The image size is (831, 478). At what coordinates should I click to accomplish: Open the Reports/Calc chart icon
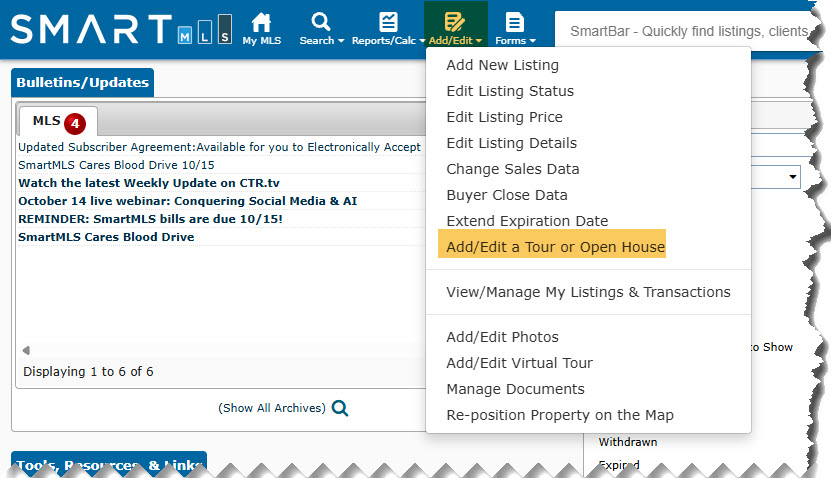point(388,22)
